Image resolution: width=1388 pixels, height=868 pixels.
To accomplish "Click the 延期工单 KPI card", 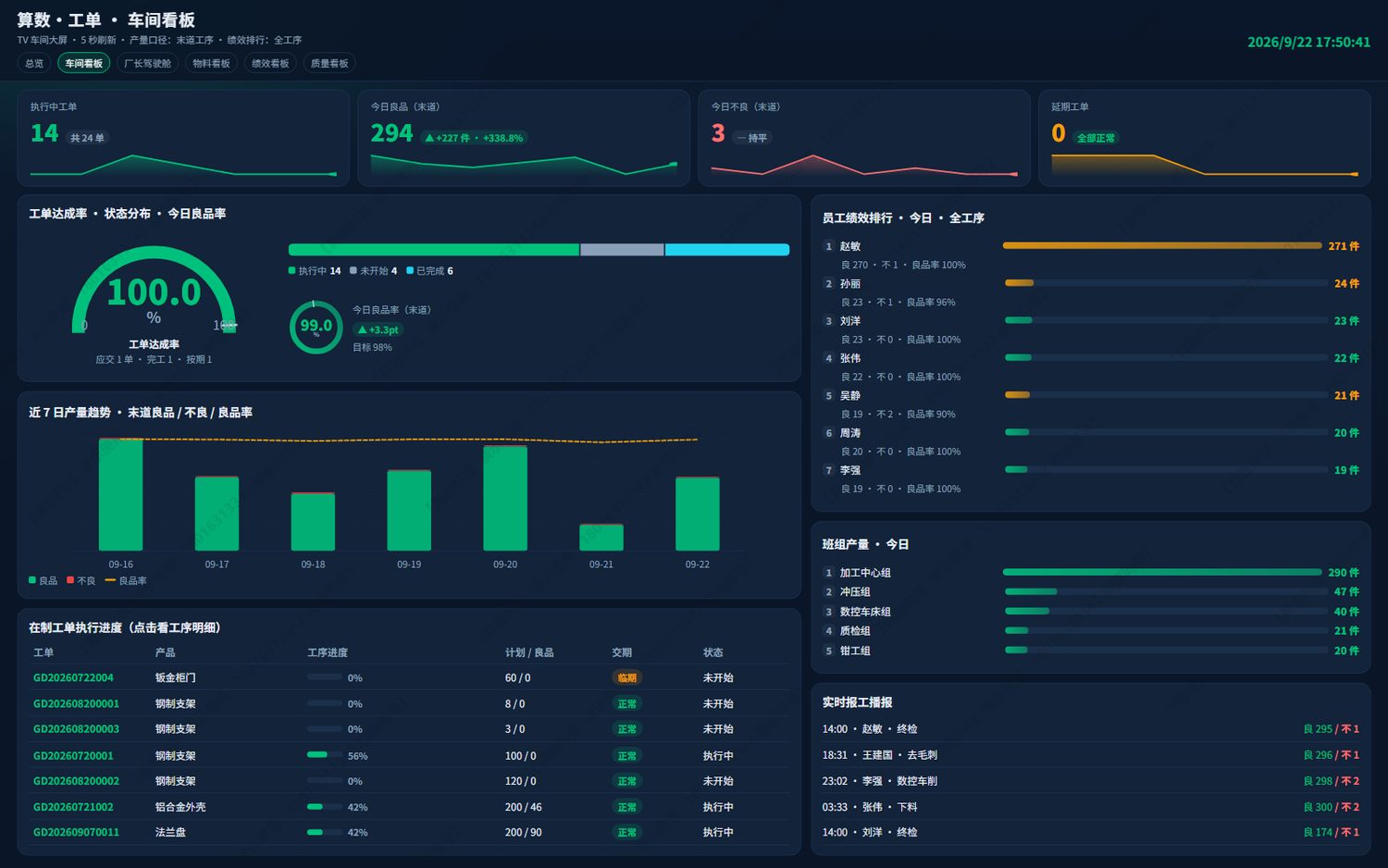I will 1204,138.
